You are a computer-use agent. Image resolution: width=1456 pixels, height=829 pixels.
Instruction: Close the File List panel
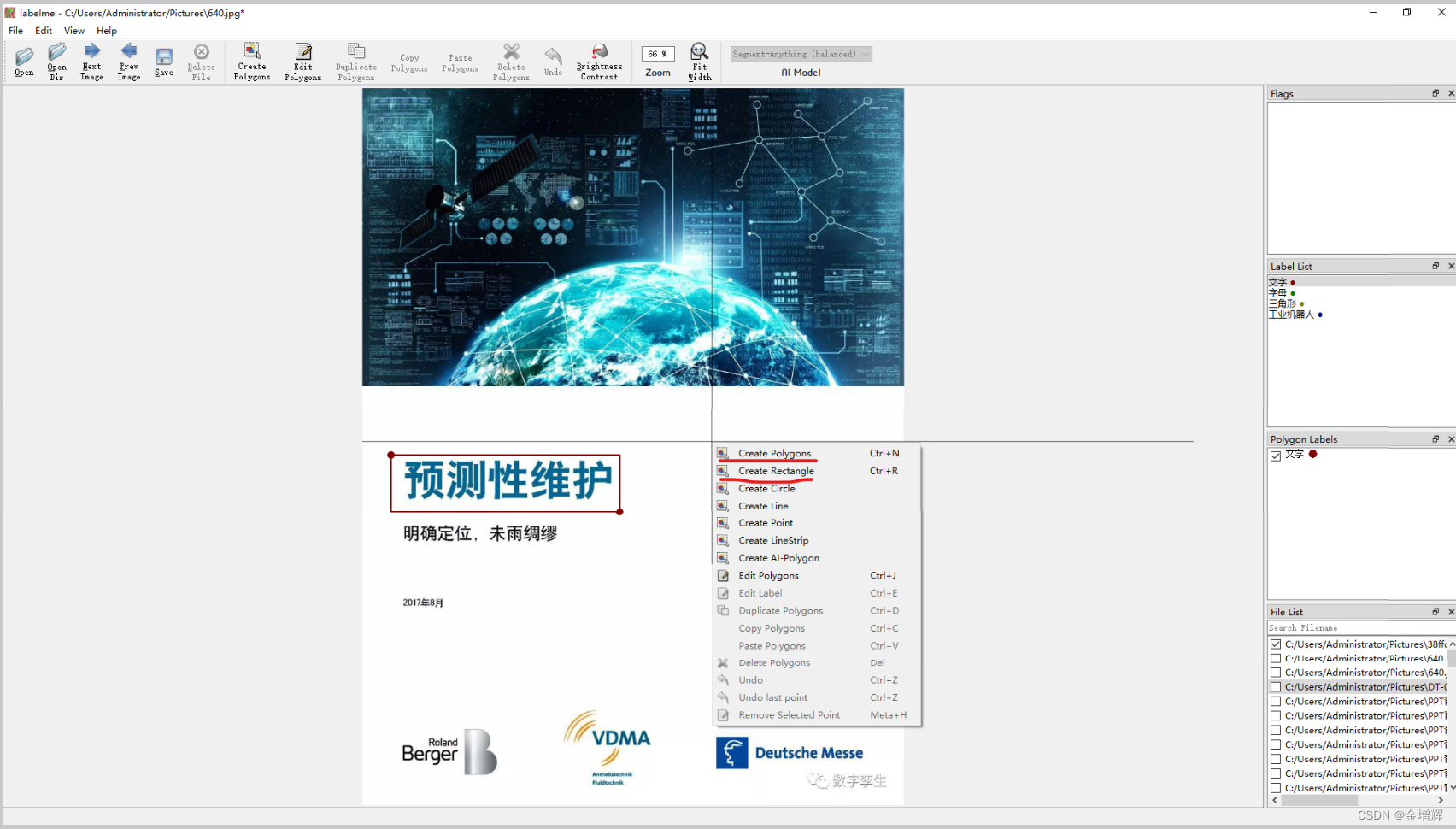click(1451, 612)
